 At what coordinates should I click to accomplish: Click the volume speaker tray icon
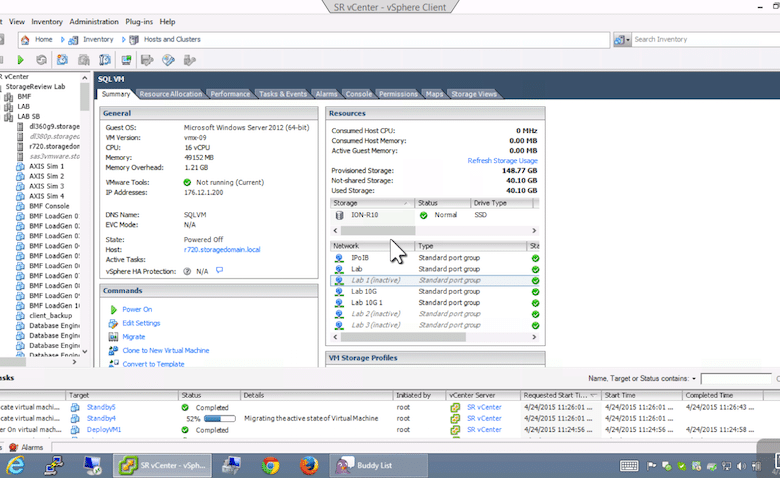point(741,466)
